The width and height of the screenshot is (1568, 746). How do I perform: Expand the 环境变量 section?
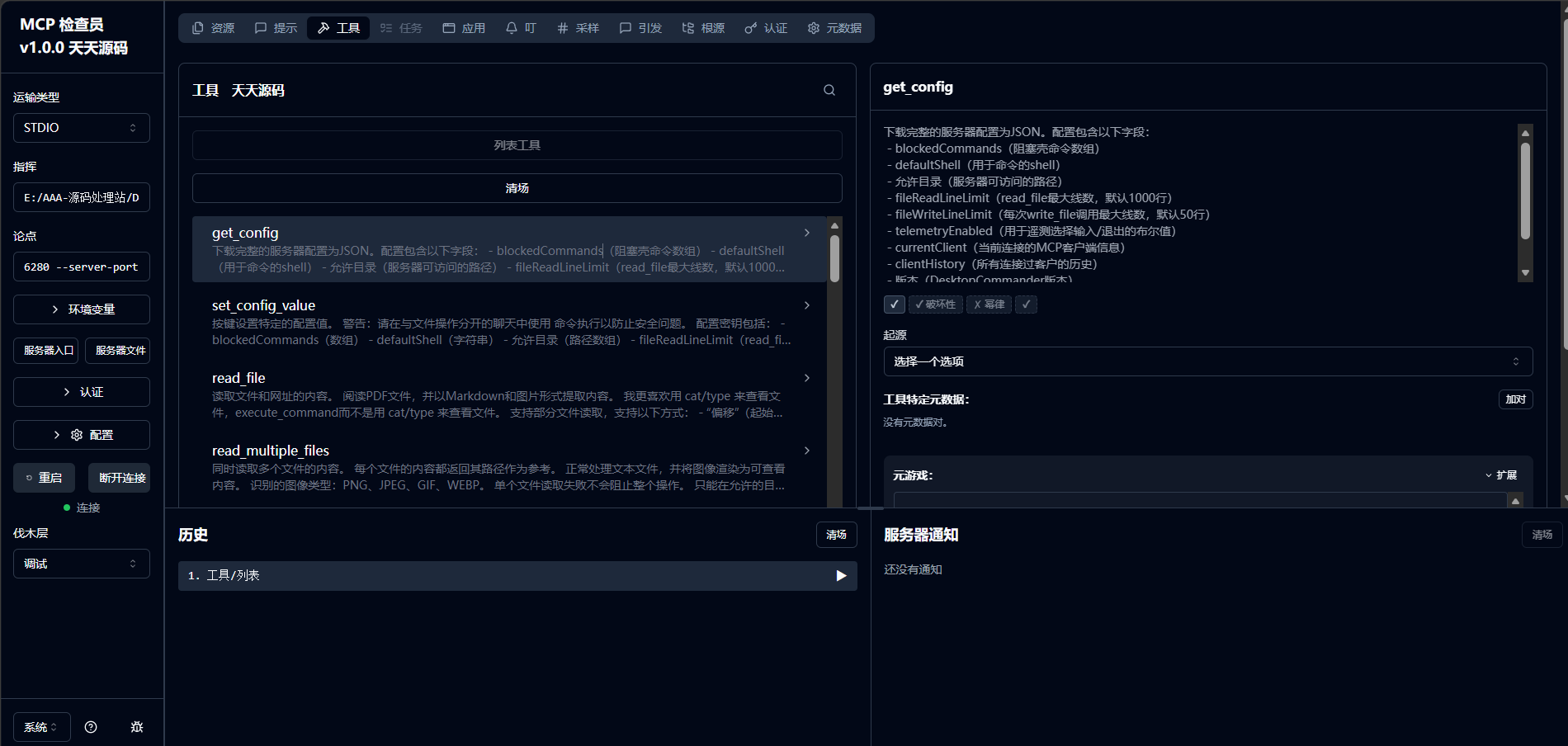82,309
